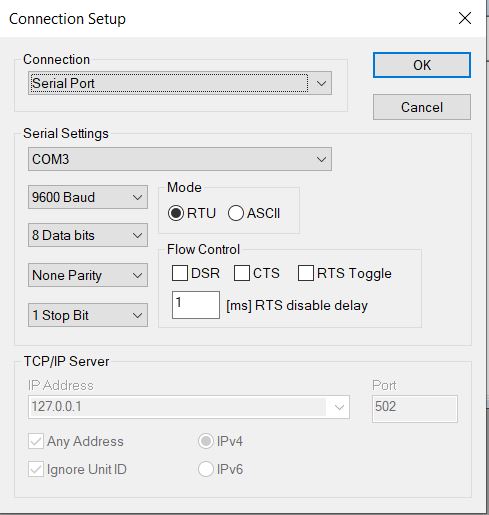
Task: Open the 1 Stop Bit dropdown
Action: coord(88,315)
